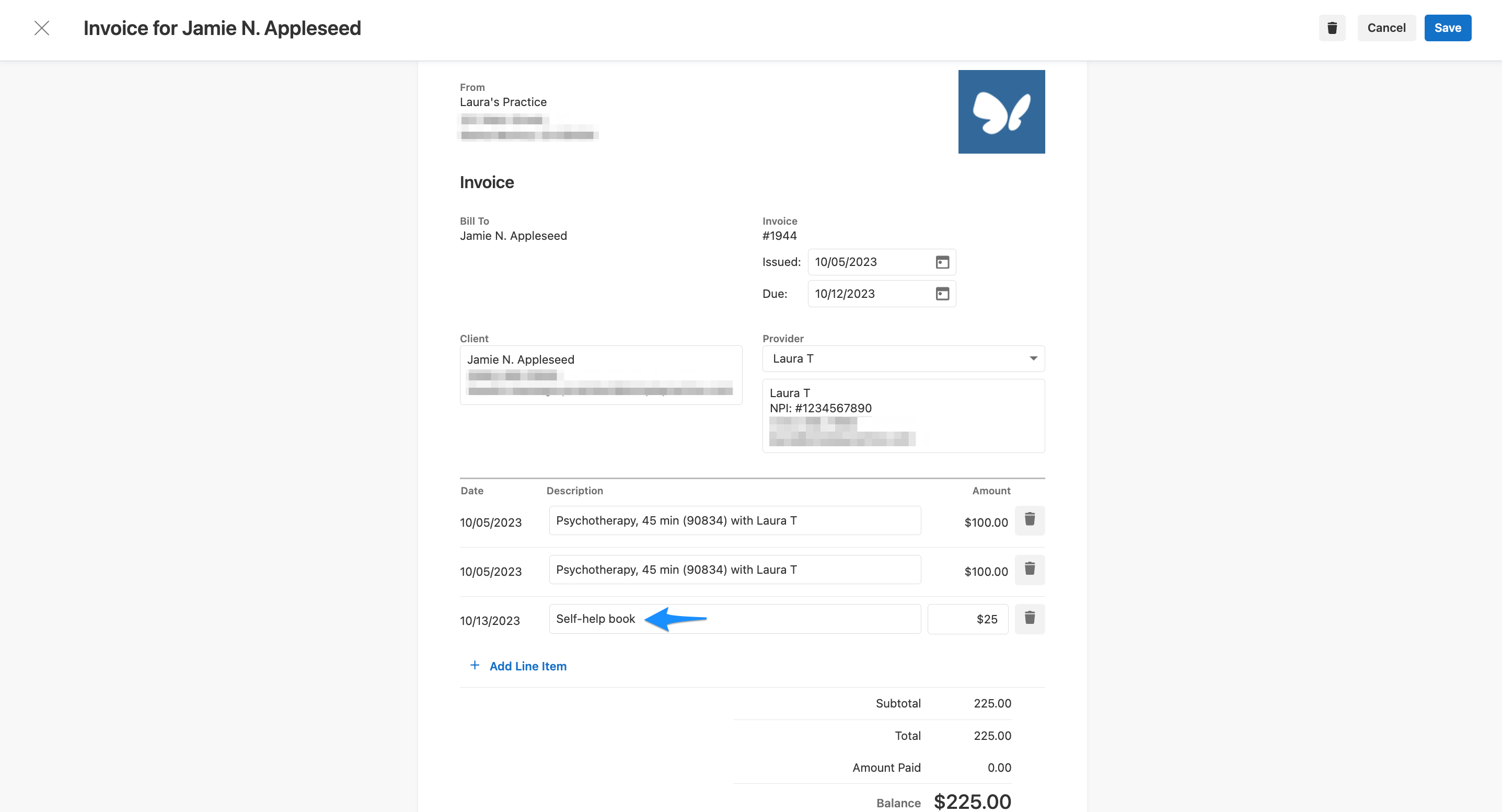The height and width of the screenshot is (812, 1502).
Task: Delete the first Psychotherapy line item
Action: tap(1030, 520)
